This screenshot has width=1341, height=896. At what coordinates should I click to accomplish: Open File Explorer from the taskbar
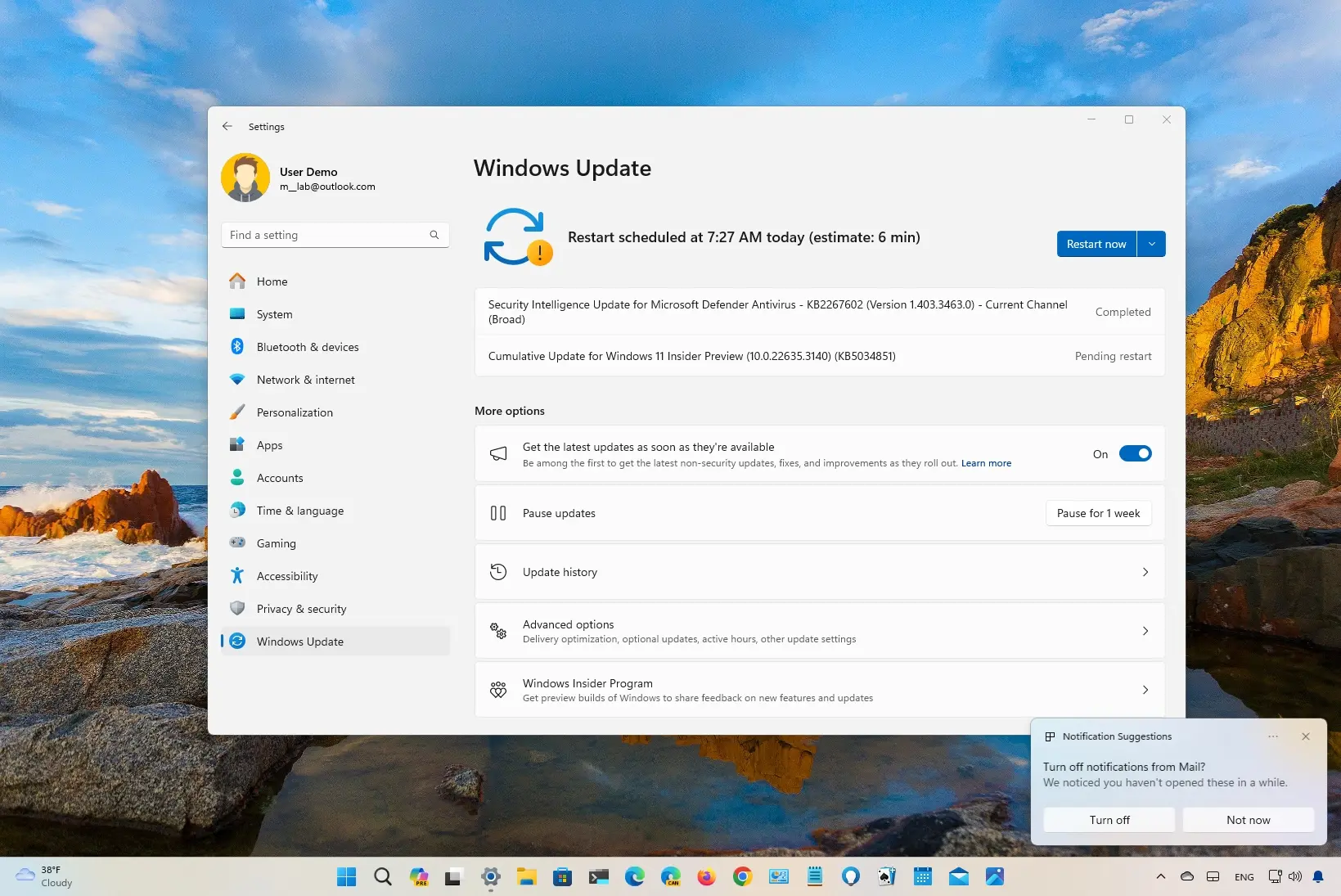point(526,876)
